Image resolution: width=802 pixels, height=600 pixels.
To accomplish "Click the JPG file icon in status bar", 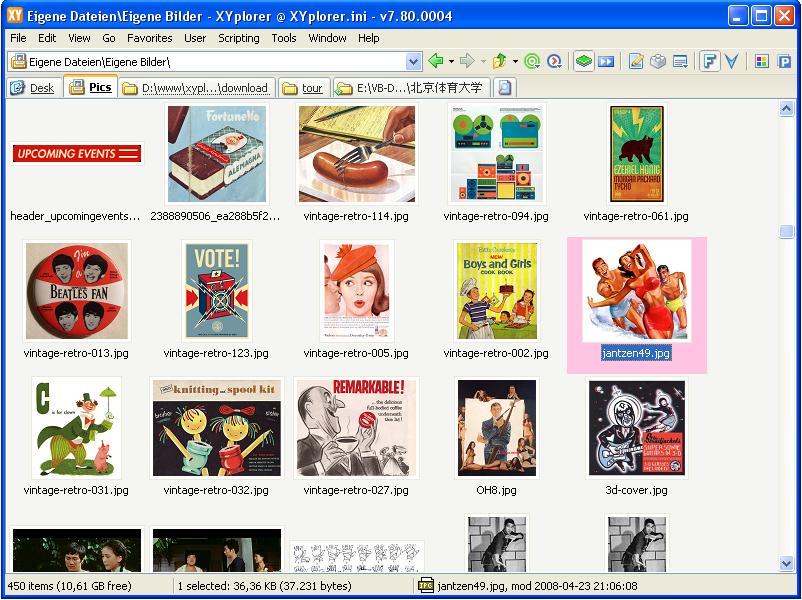I will [426, 585].
